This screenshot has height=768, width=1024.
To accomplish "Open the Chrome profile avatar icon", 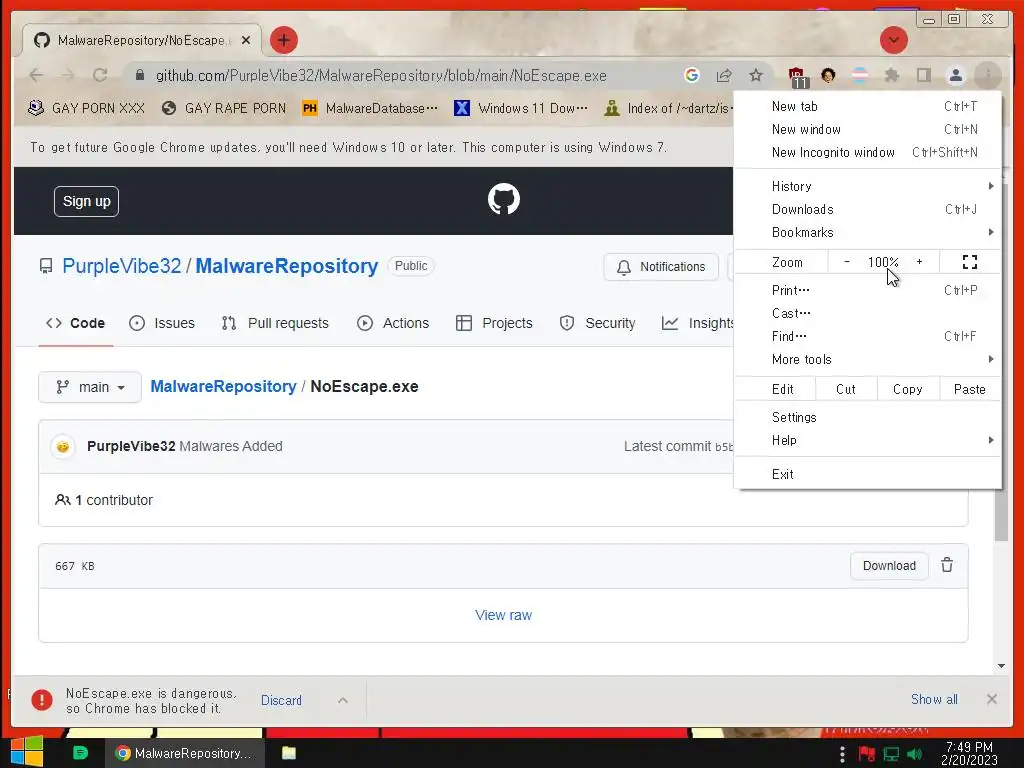I will tap(955, 75).
